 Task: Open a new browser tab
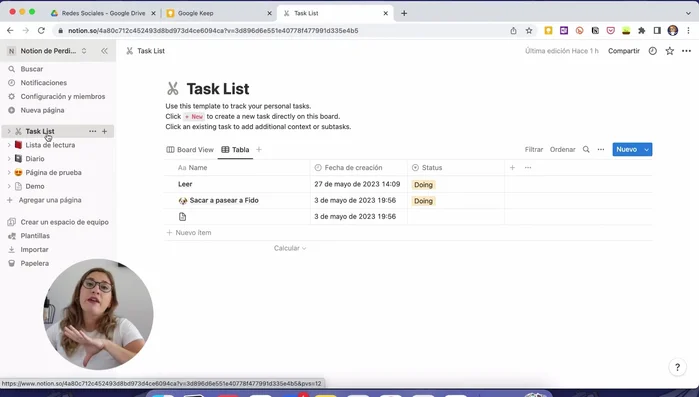click(x=404, y=13)
